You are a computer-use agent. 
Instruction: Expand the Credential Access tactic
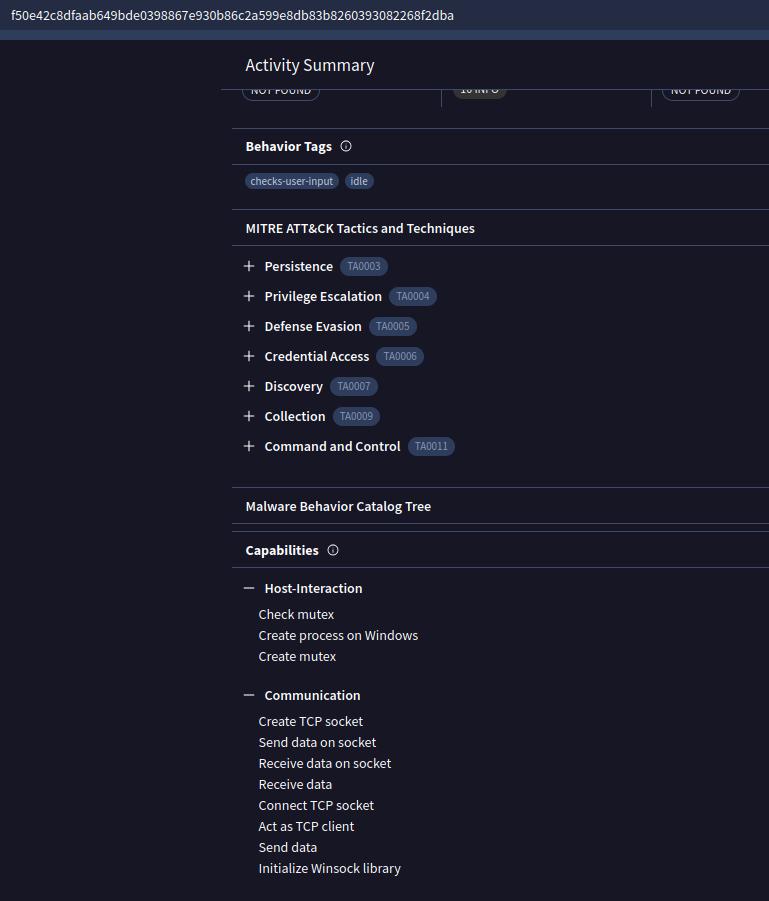click(249, 356)
